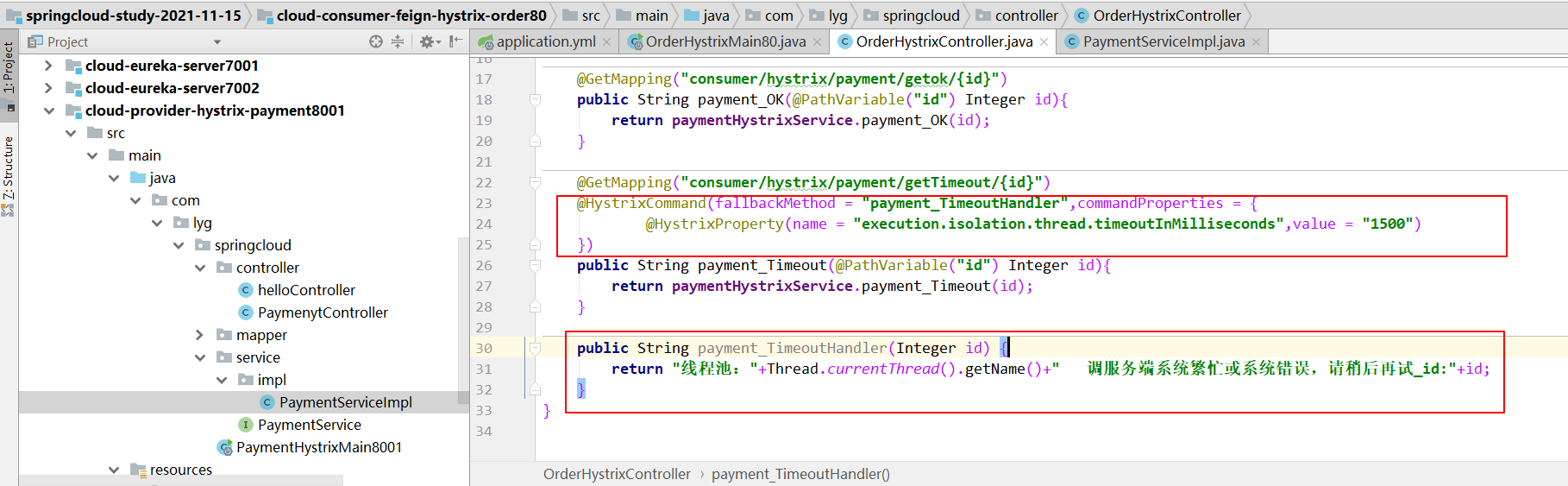The image size is (1568, 486).
Task: Click PaymentService interface icon
Action: (246, 425)
